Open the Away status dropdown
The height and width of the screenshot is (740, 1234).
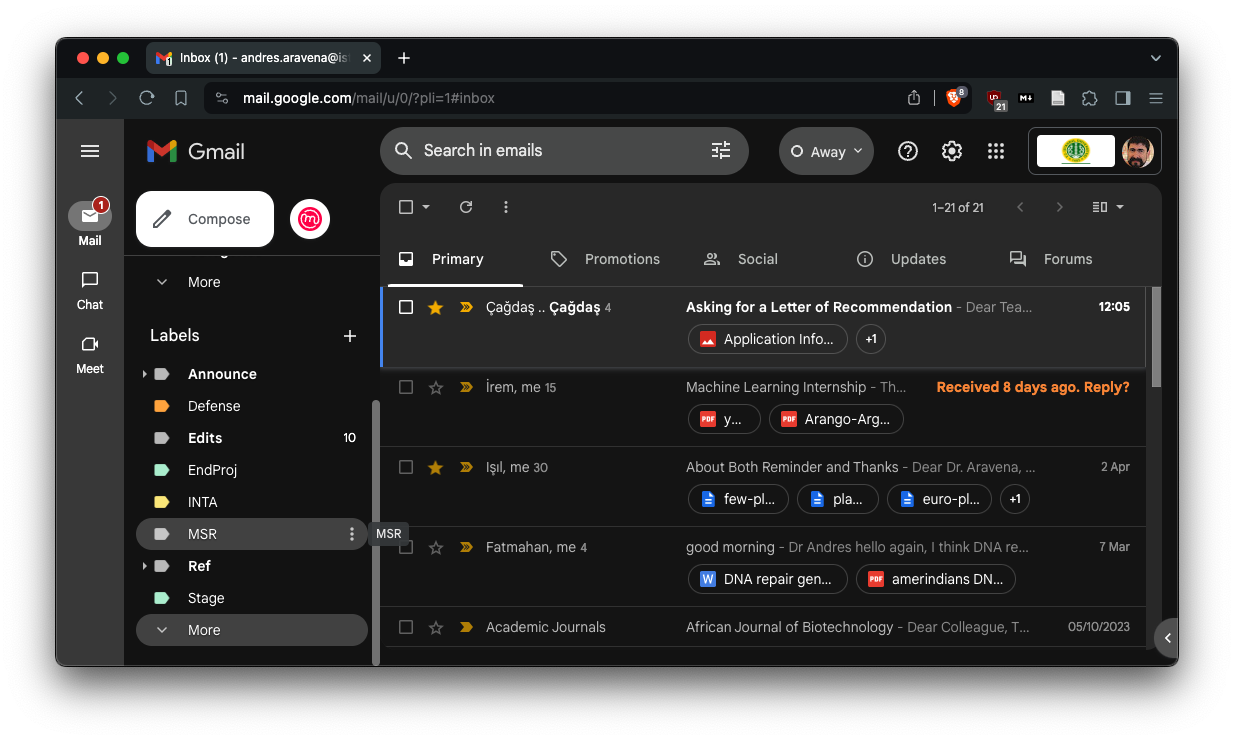[x=826, y=151]
